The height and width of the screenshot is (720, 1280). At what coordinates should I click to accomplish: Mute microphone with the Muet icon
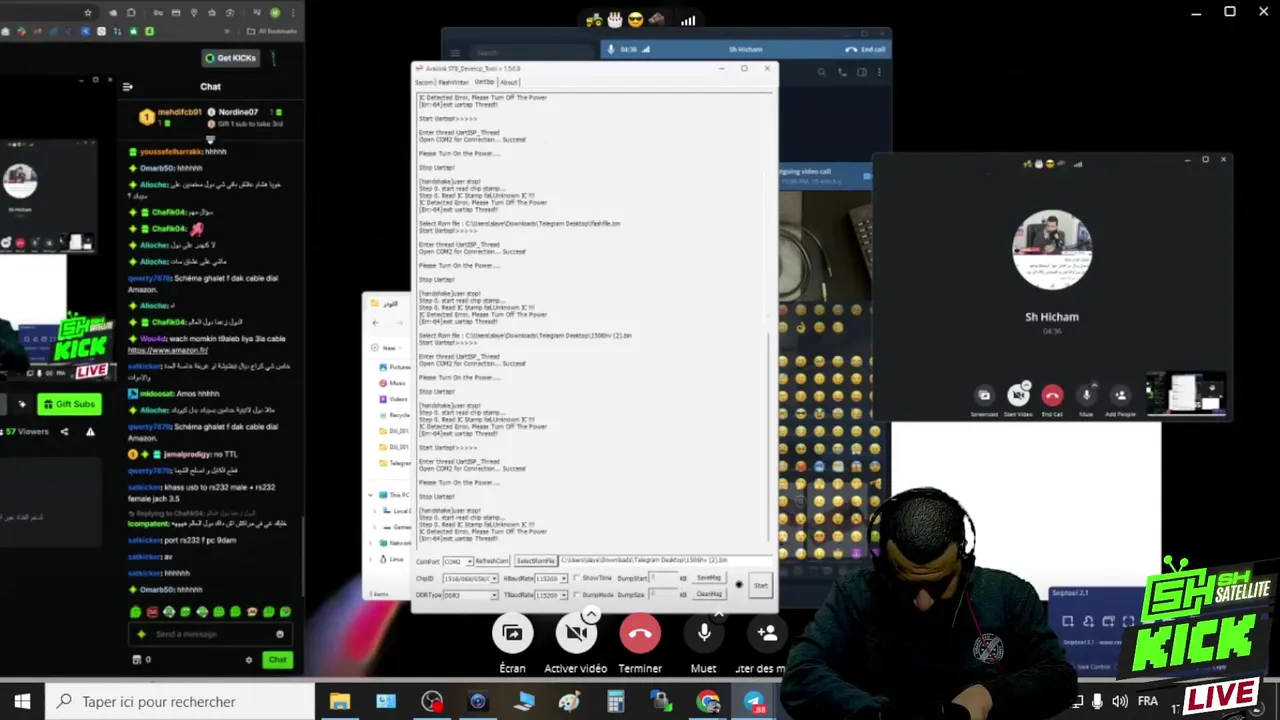coord(704,633)
